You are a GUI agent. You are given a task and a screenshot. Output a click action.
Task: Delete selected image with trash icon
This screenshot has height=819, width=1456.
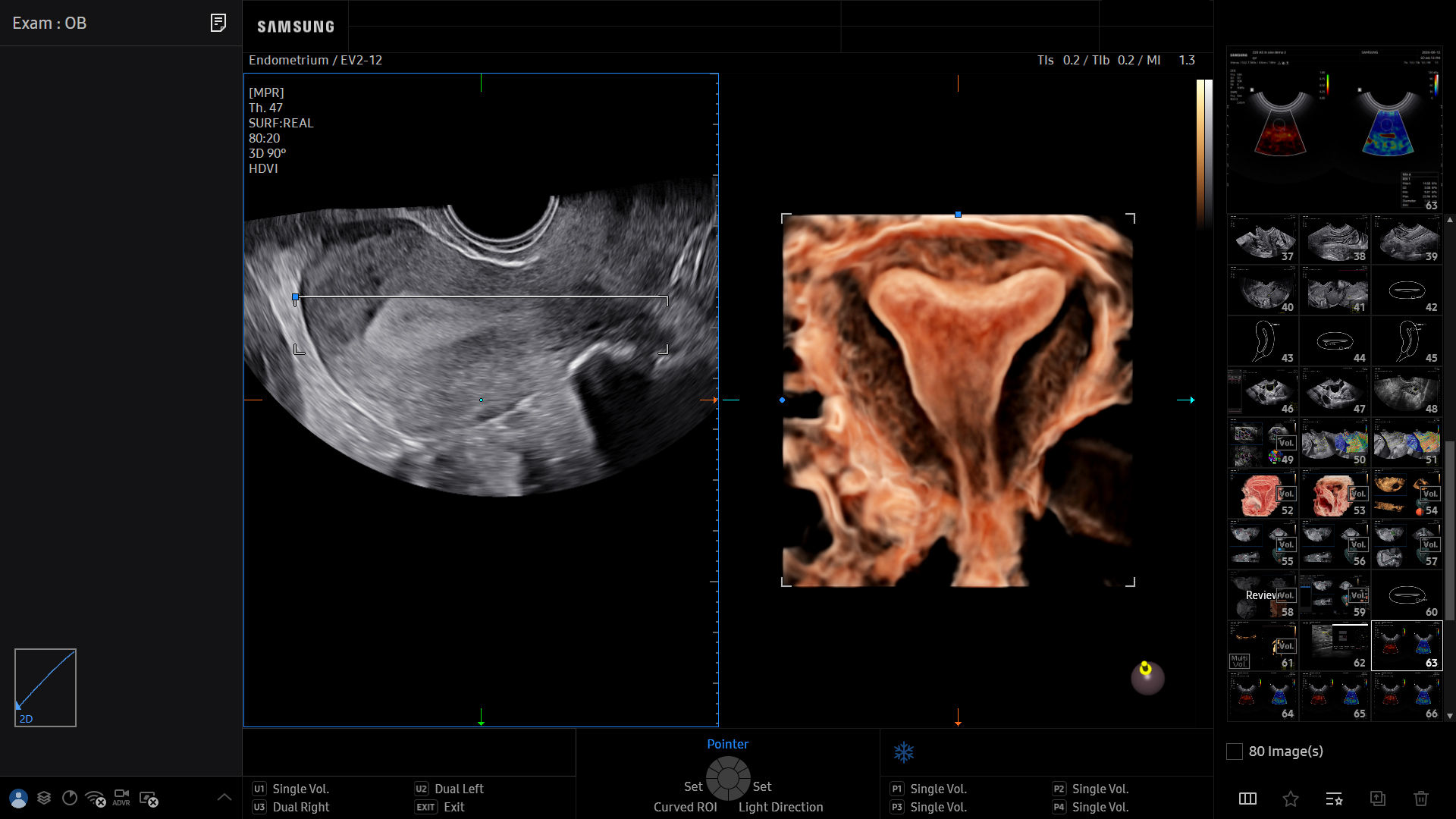(1421, 799)
